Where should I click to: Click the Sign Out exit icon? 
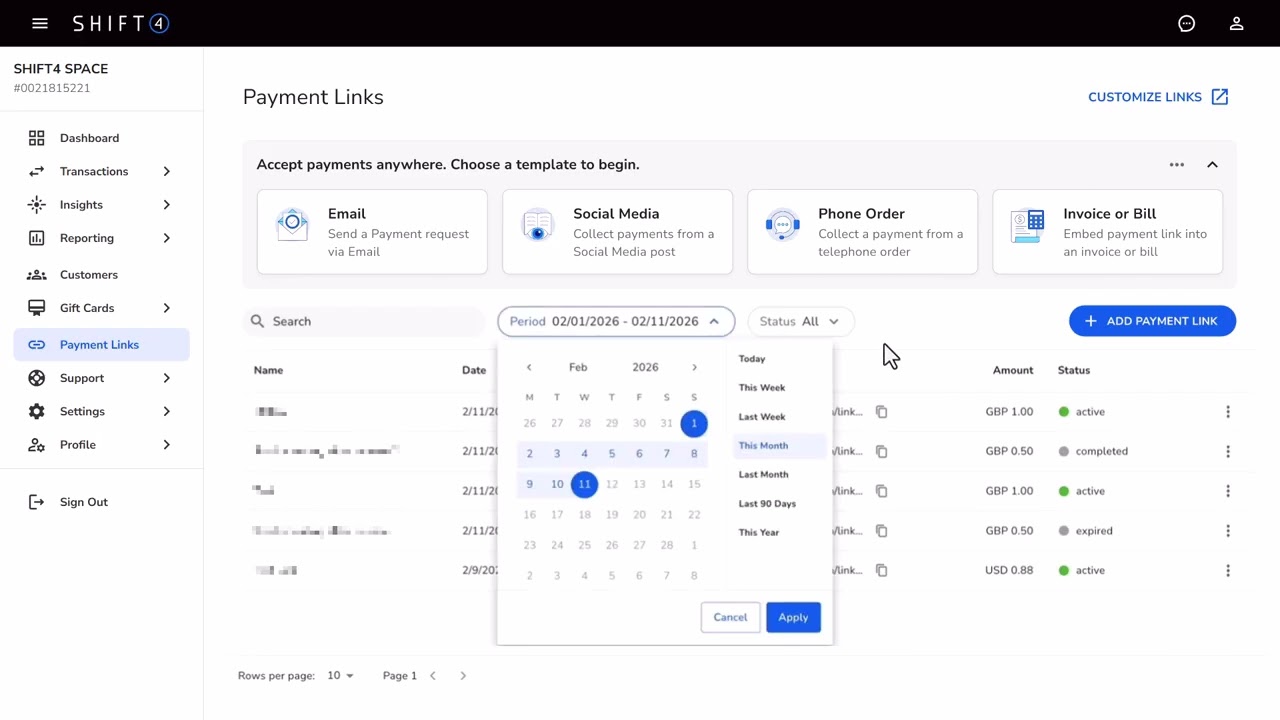pos(37,502)
